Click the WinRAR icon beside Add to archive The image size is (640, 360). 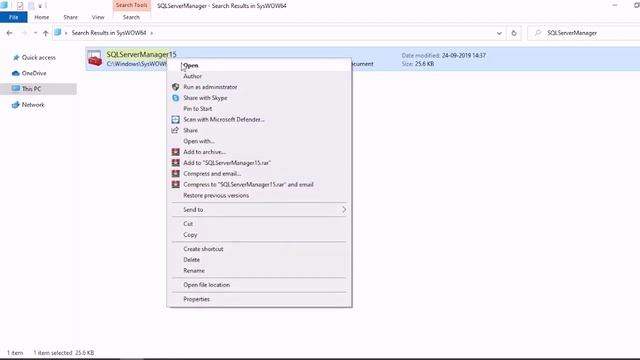coord(176,152)
